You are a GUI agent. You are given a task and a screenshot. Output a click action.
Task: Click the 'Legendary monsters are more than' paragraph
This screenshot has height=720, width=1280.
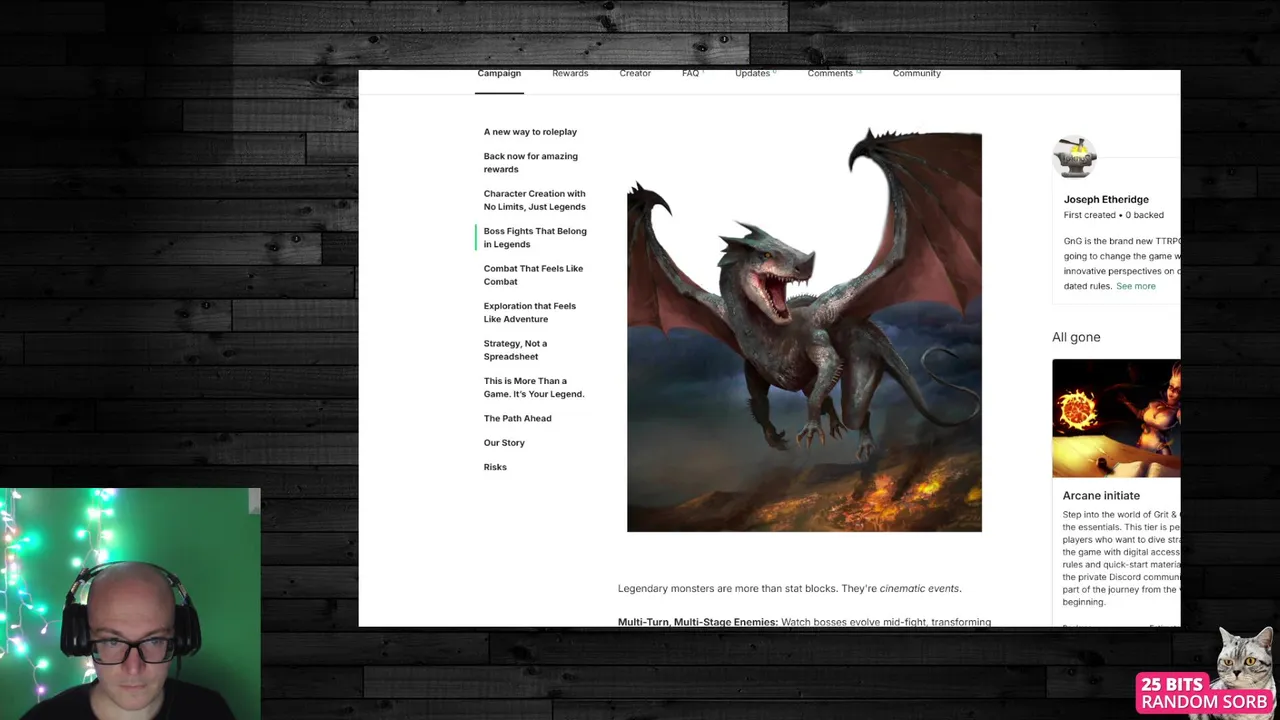[789, 588]
